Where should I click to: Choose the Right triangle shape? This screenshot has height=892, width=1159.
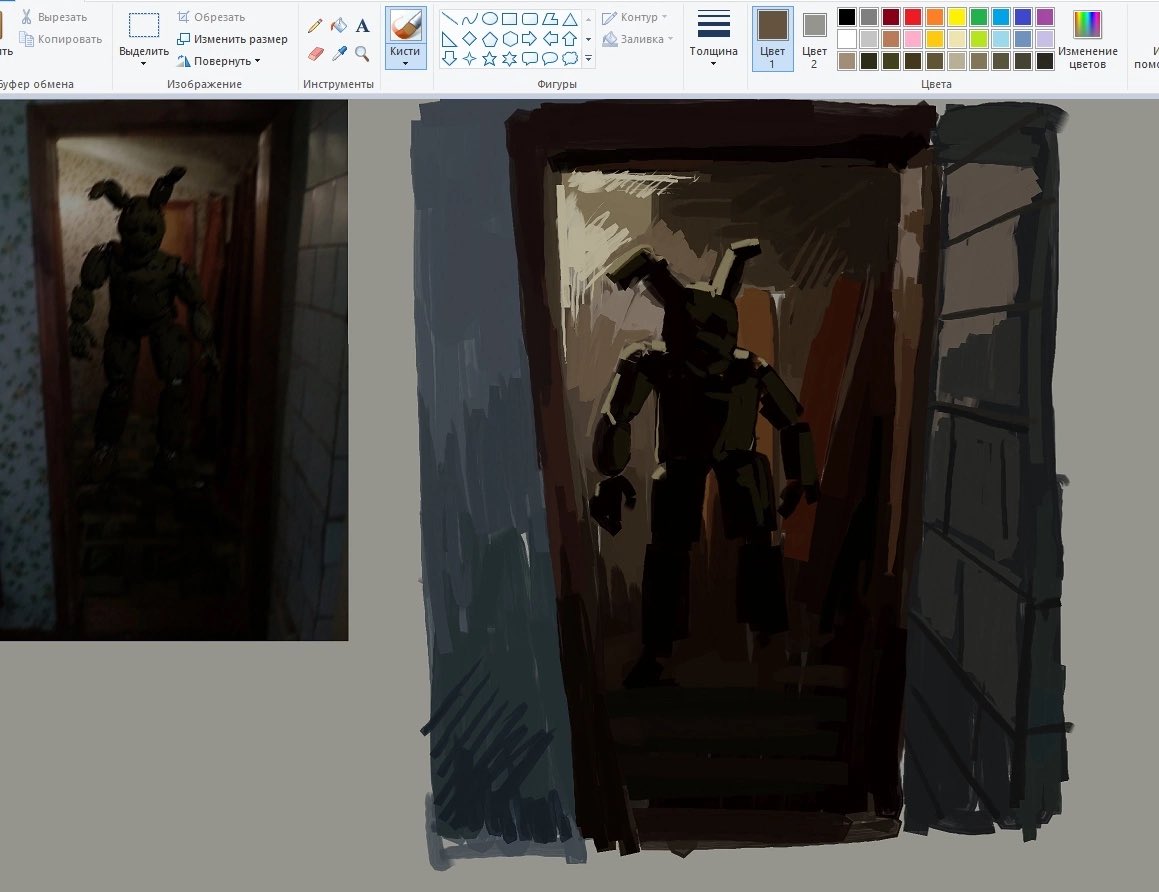[x=449, y=39]
